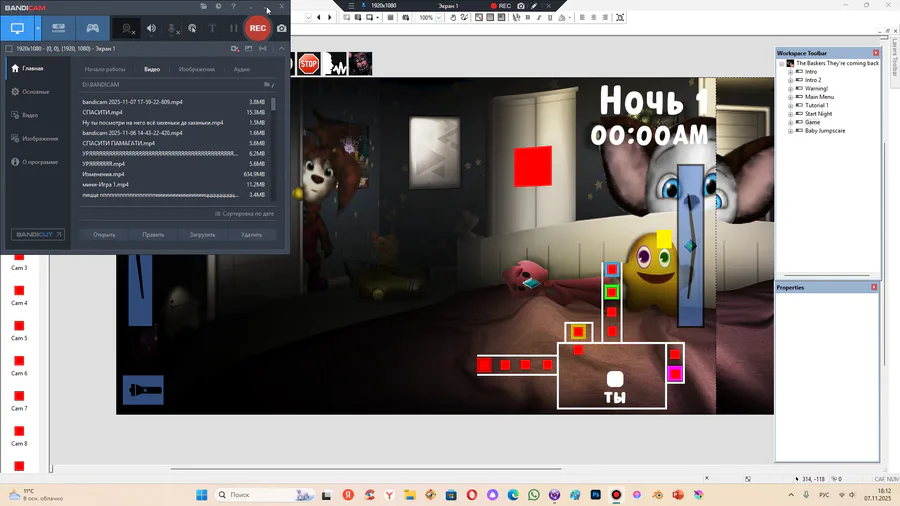Toggle text overlay in Bandicam
Image resolution: width=900 pixels, height=506 pixels.
pyautogui.click(x=212, y=28)
